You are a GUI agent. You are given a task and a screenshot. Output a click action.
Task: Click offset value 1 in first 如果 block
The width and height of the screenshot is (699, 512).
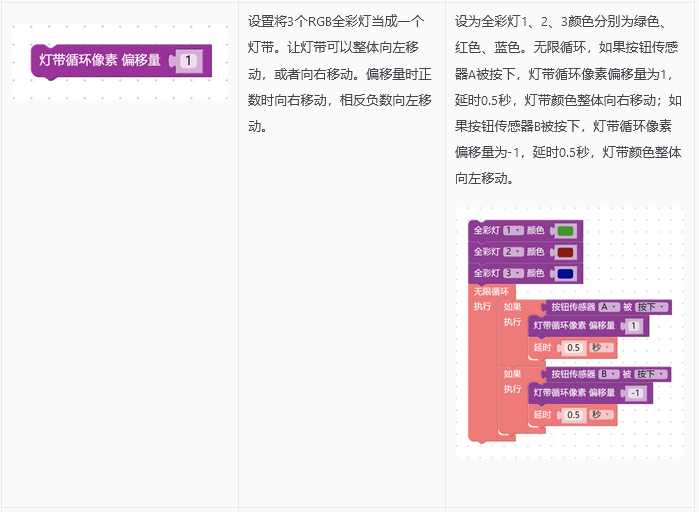(x=633, y=326)
